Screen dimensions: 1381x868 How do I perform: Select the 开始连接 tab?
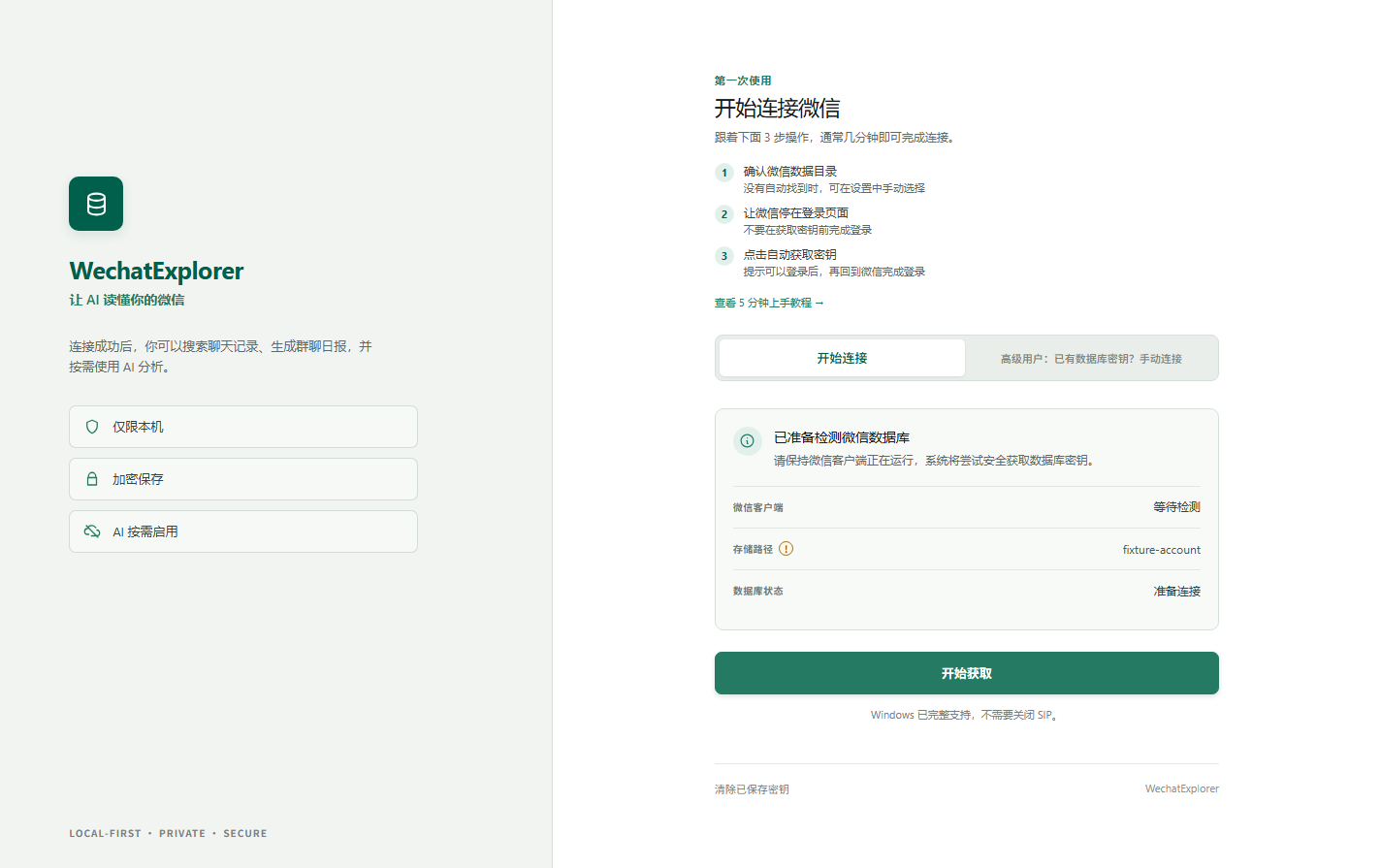[842, 358]
